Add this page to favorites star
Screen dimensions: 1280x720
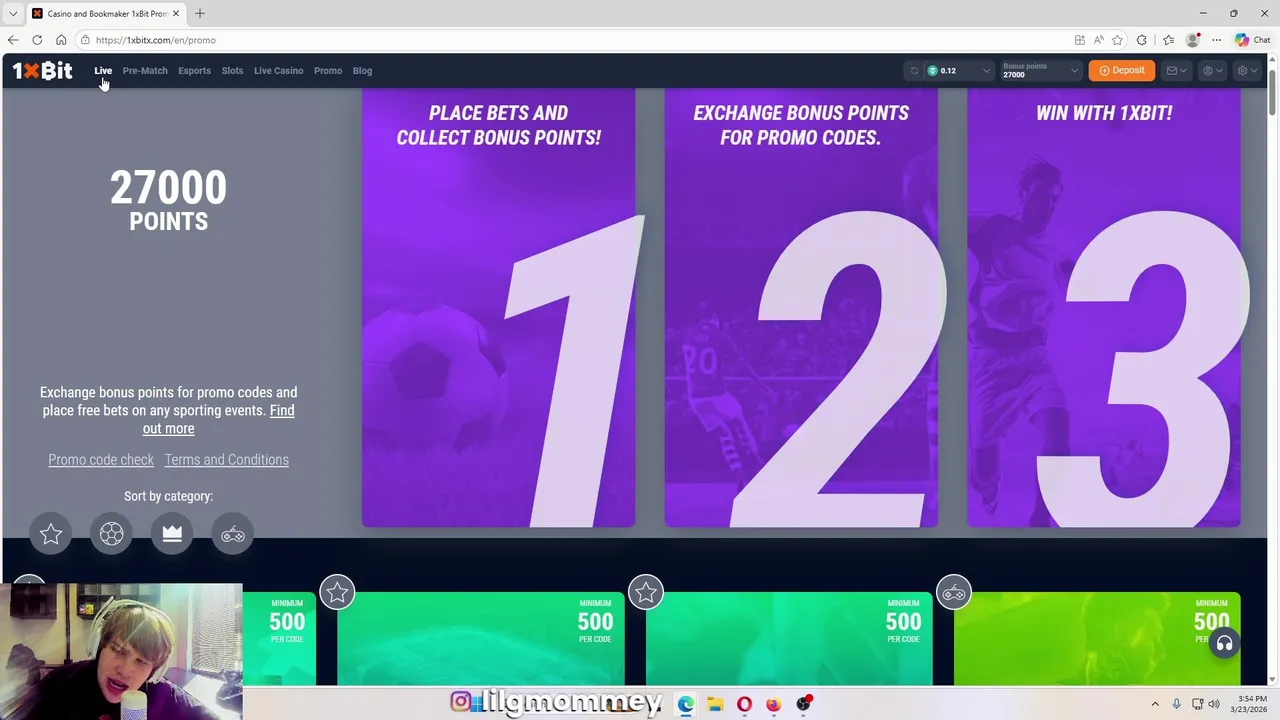click(1117, 40)
